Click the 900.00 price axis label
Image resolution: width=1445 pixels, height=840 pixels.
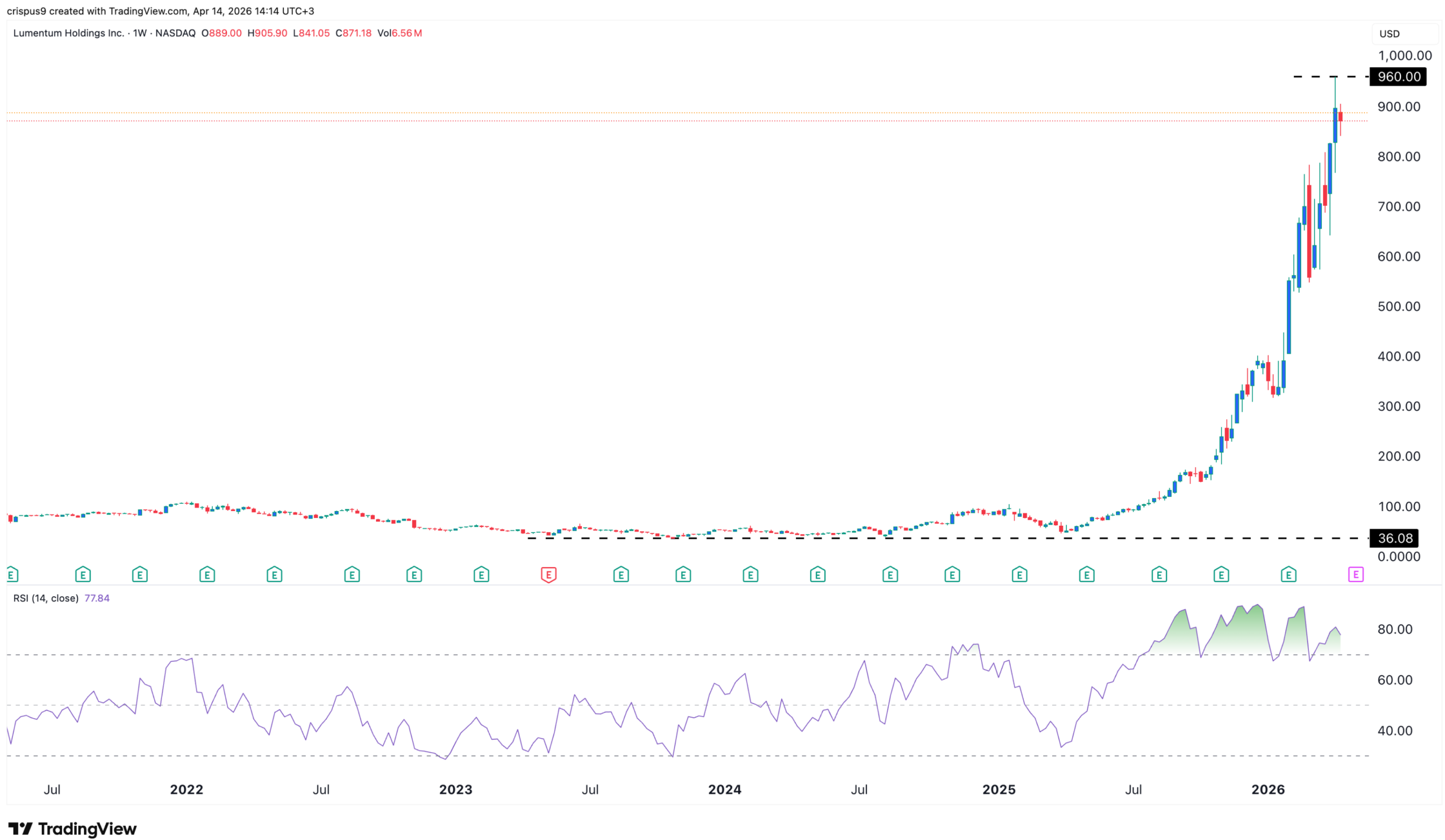pos(1399,107)
